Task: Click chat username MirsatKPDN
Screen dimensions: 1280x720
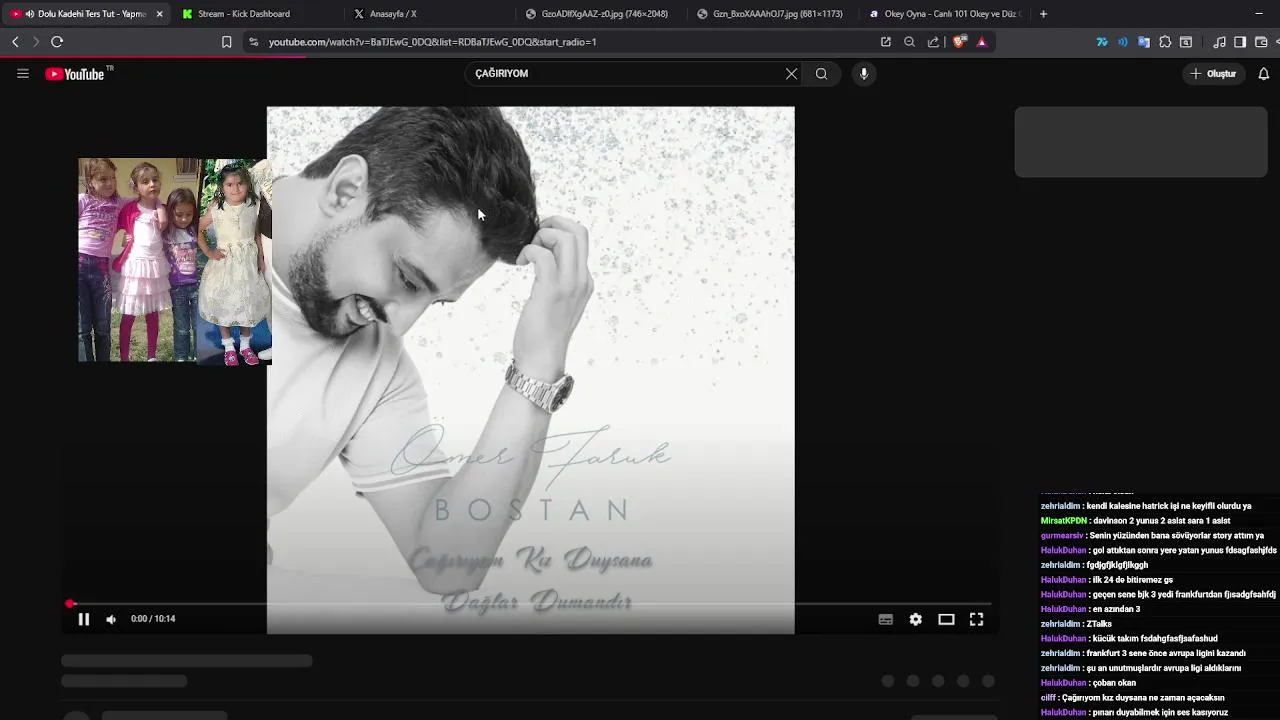Action: click(x=1063, y=521)
